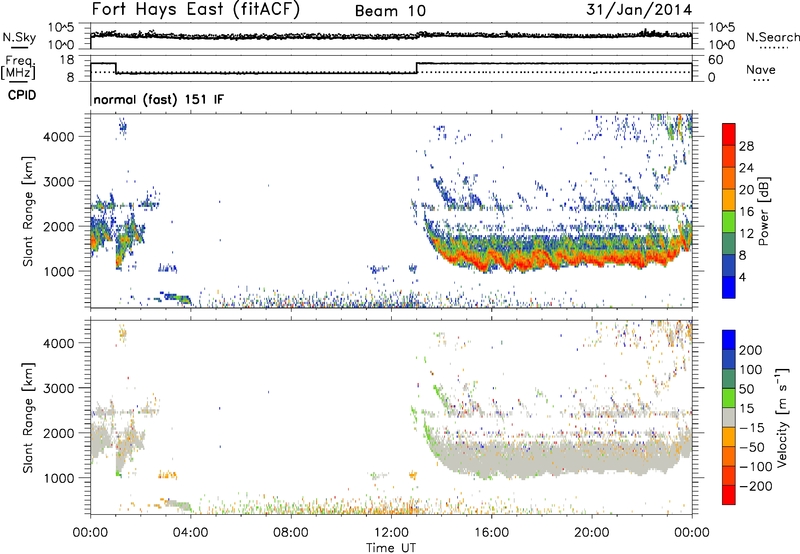
Task: Click the "Power [dB]" color bar title
Action: [763, 212]
